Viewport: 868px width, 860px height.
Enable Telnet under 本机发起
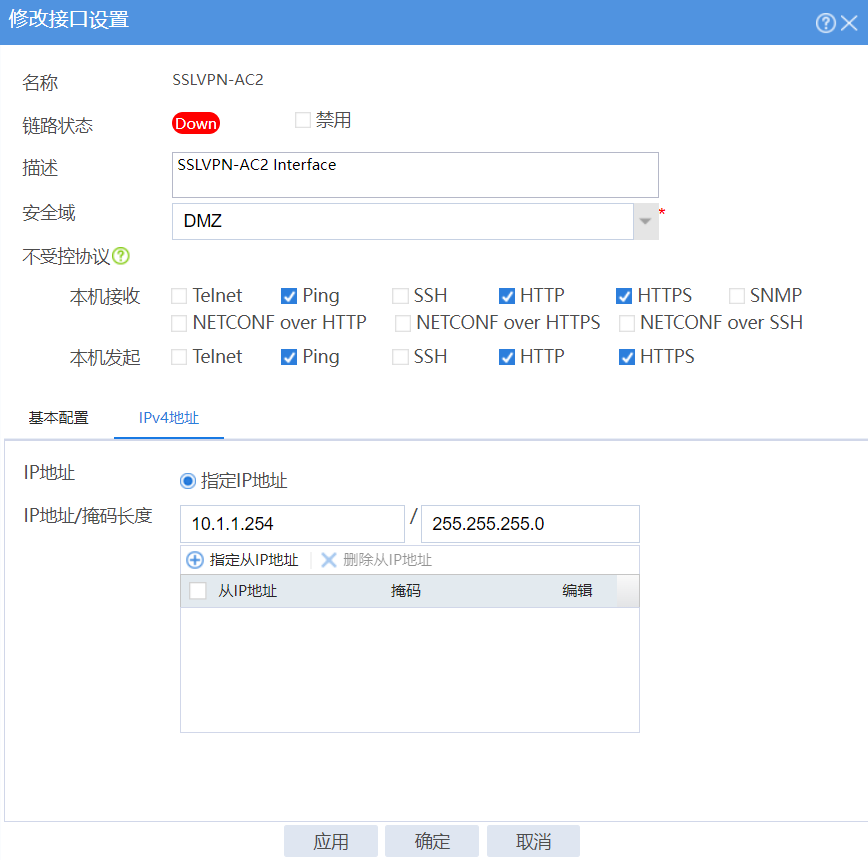(179, 357)
